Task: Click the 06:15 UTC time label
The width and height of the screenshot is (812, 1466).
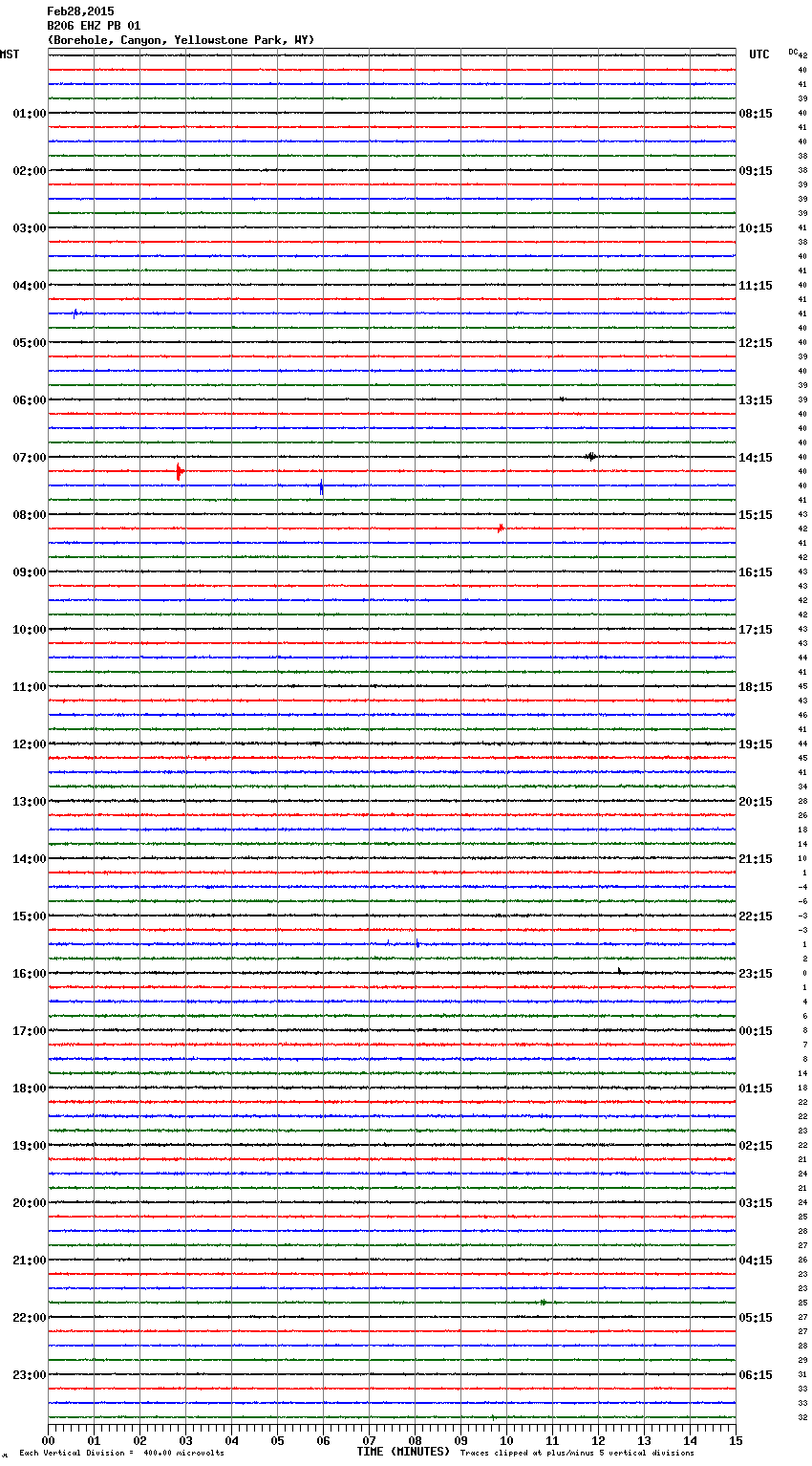Action: point(756,1375)
